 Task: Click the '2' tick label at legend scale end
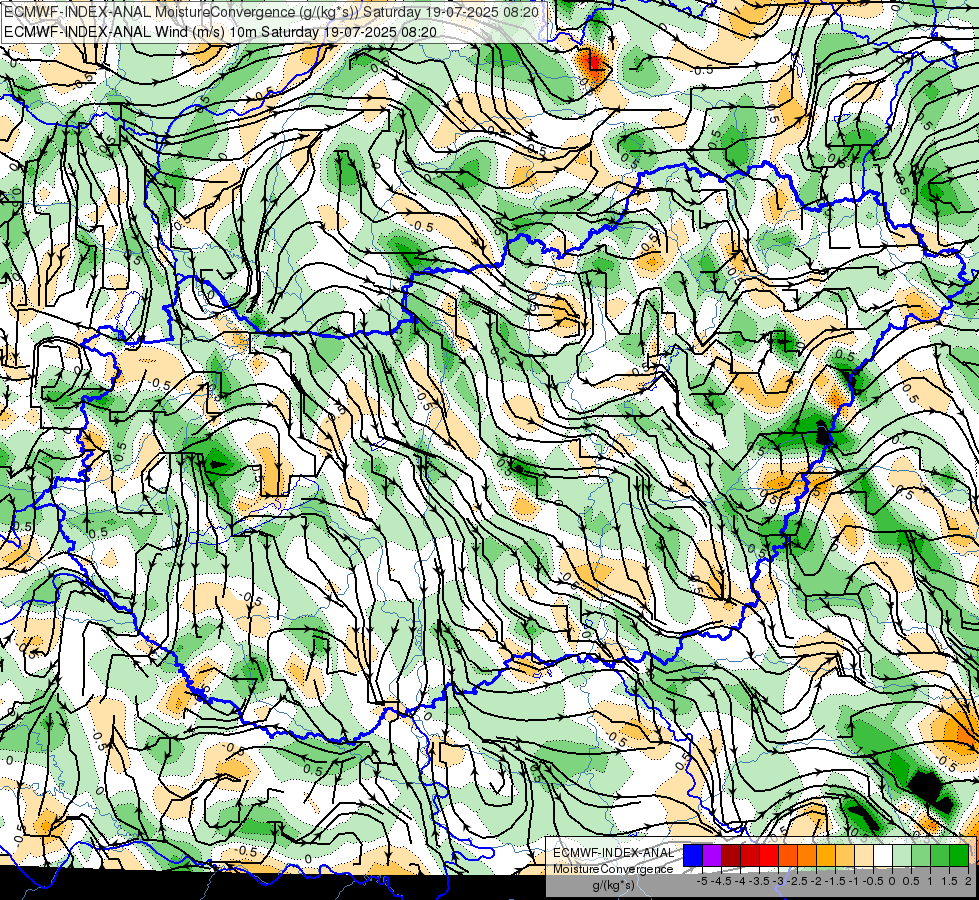[x=968, y=881]
